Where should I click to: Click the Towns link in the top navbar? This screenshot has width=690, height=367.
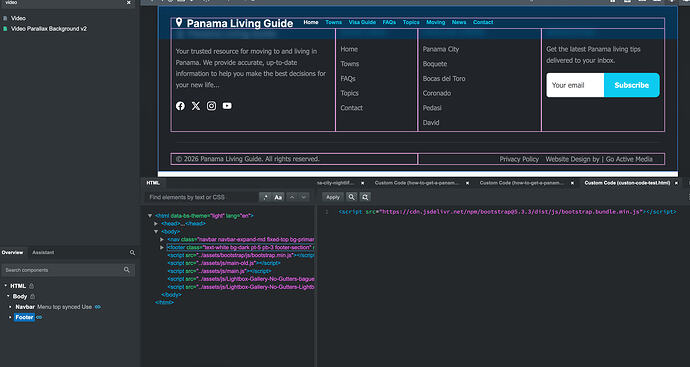[x=334, y=22]
